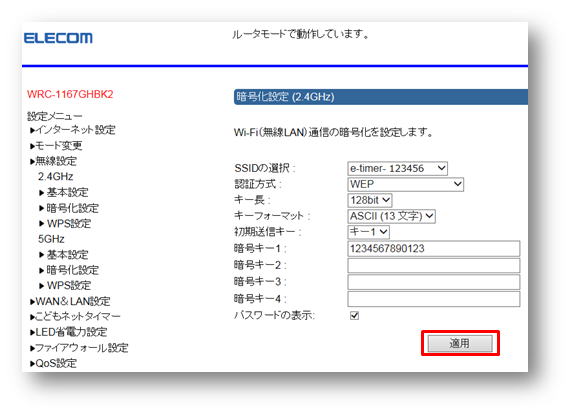Open SSIDの選択 dropdown
The width and height of the screenshot is (570, 414).
(x=397, y=168)
